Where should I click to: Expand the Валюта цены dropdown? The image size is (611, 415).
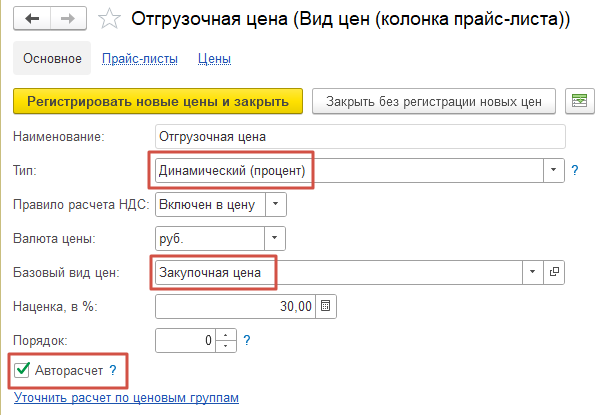275,238
